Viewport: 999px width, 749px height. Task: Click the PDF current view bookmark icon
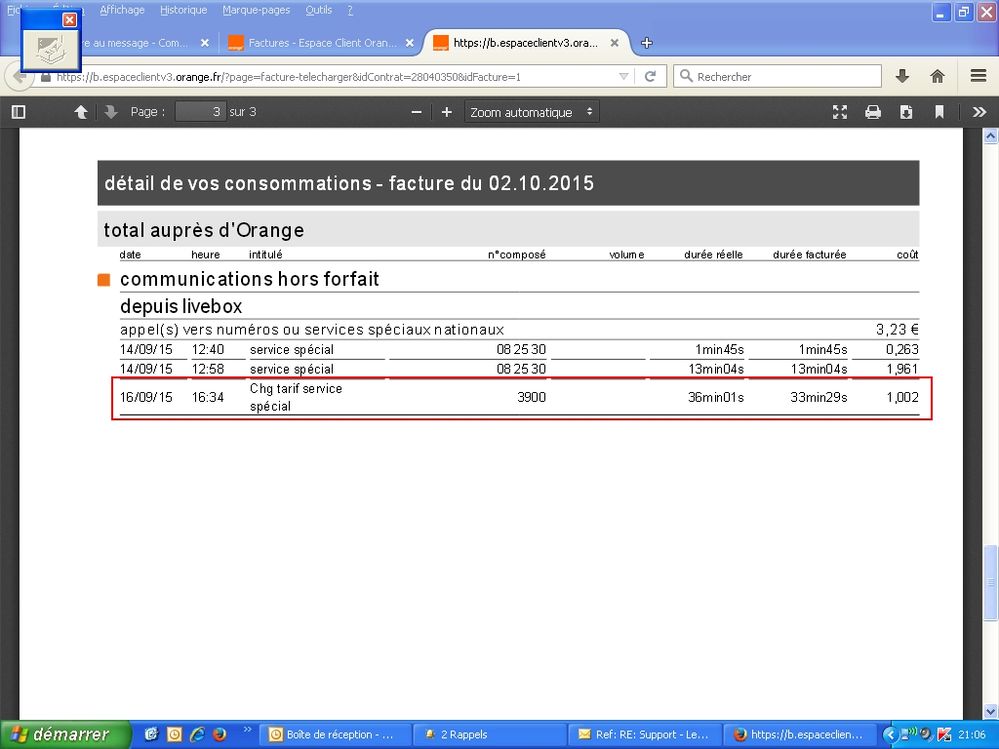(939, 112)
